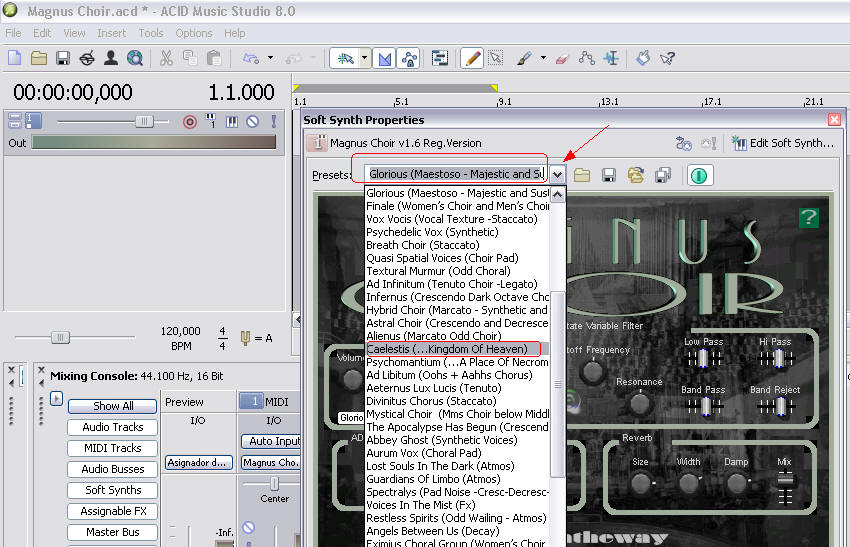
Task: Toggle the Low Pass filter switch
Action: [703, 358]
